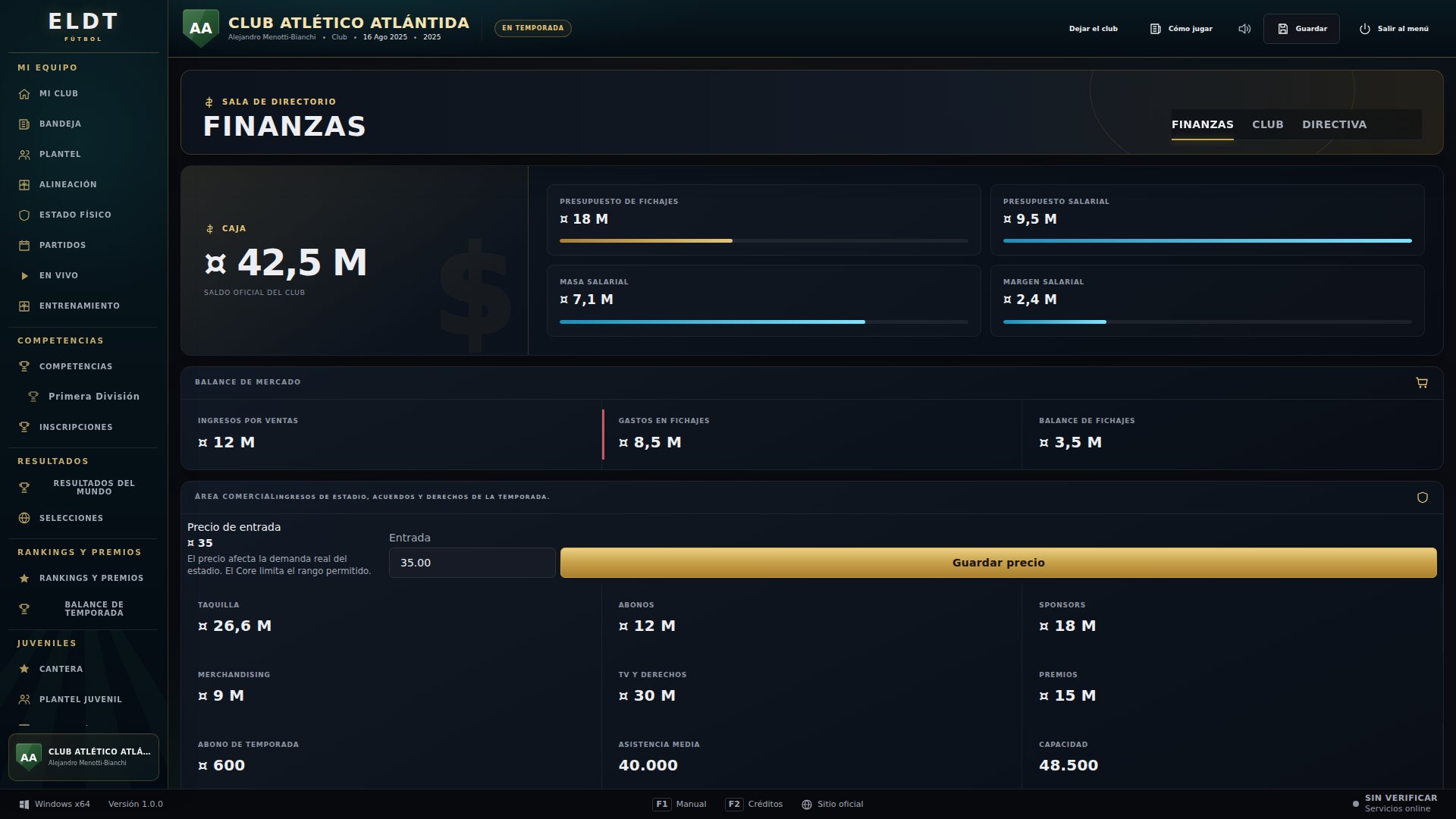Open Plantel squad icon
The image size is (1456, 819).
(24, 155)
